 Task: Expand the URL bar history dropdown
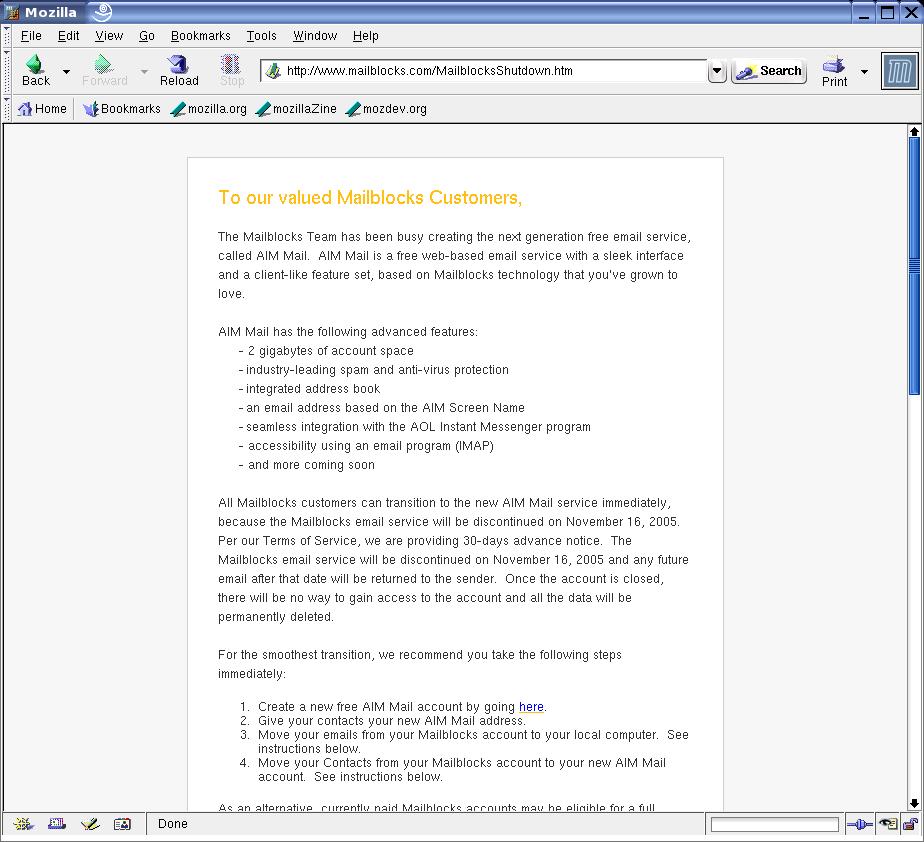[717, 71]
